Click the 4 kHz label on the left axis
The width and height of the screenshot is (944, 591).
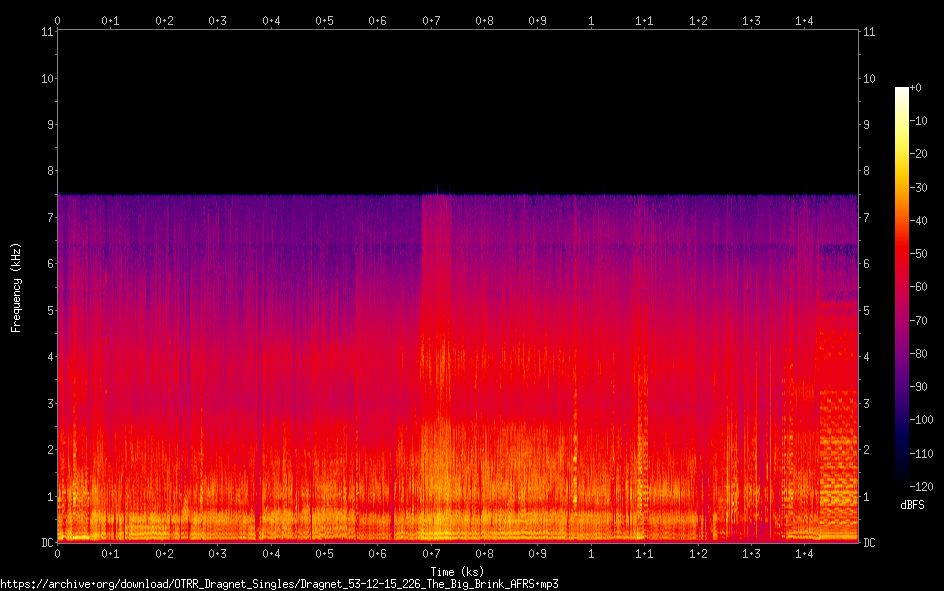pos(48,357)
